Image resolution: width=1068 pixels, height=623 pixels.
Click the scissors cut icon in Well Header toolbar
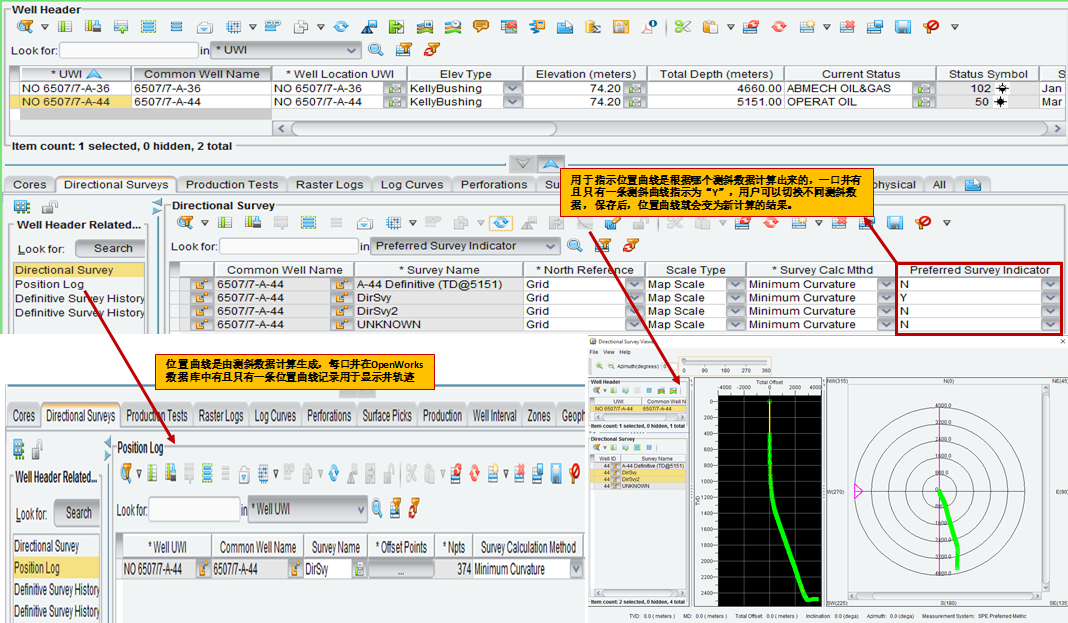pyautogui.click(x=682, y=27)
